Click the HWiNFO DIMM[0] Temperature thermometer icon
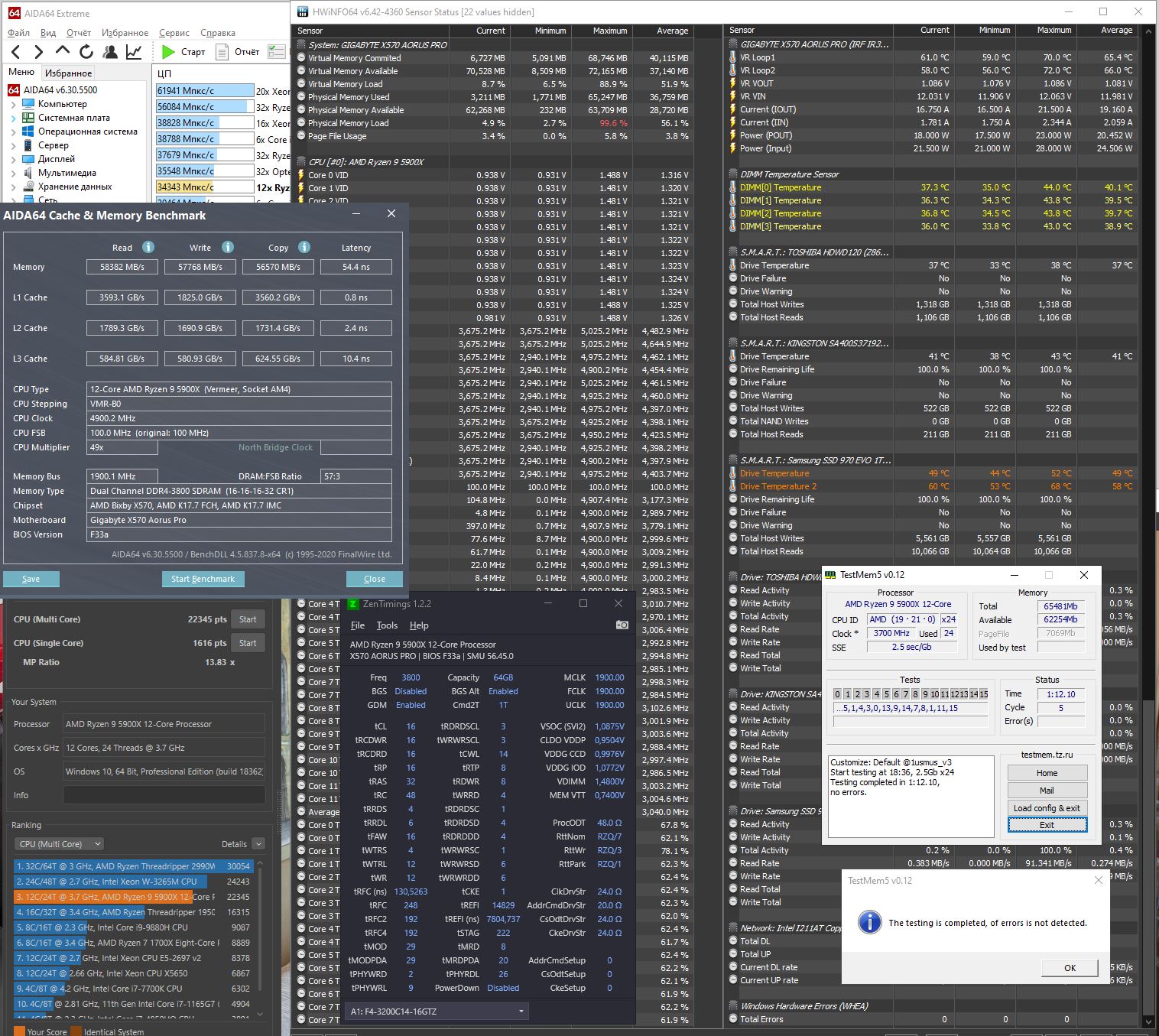Image resolution: width=1159 pixels, height=1036 pixels. coord(733,187)
